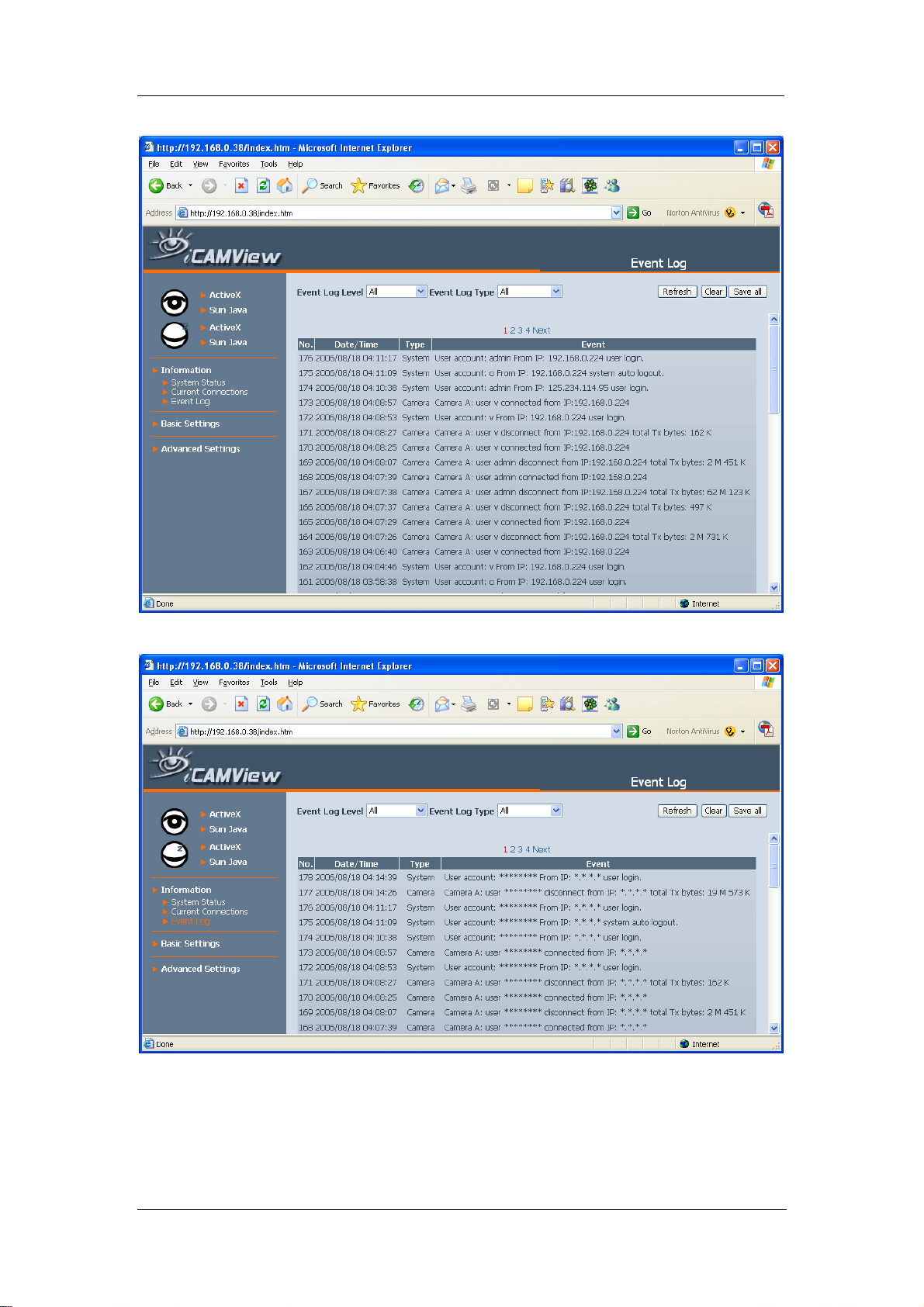Click Clear button in lower window event log

coord(714,811)
